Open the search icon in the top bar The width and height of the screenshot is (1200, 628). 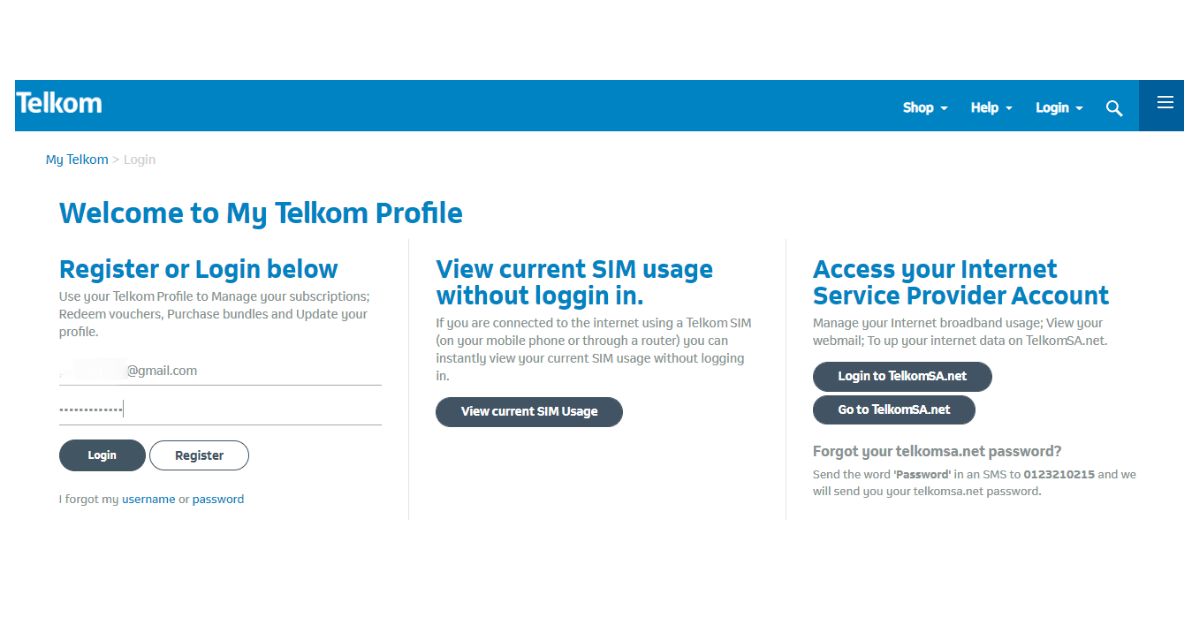coord(1114,107)
